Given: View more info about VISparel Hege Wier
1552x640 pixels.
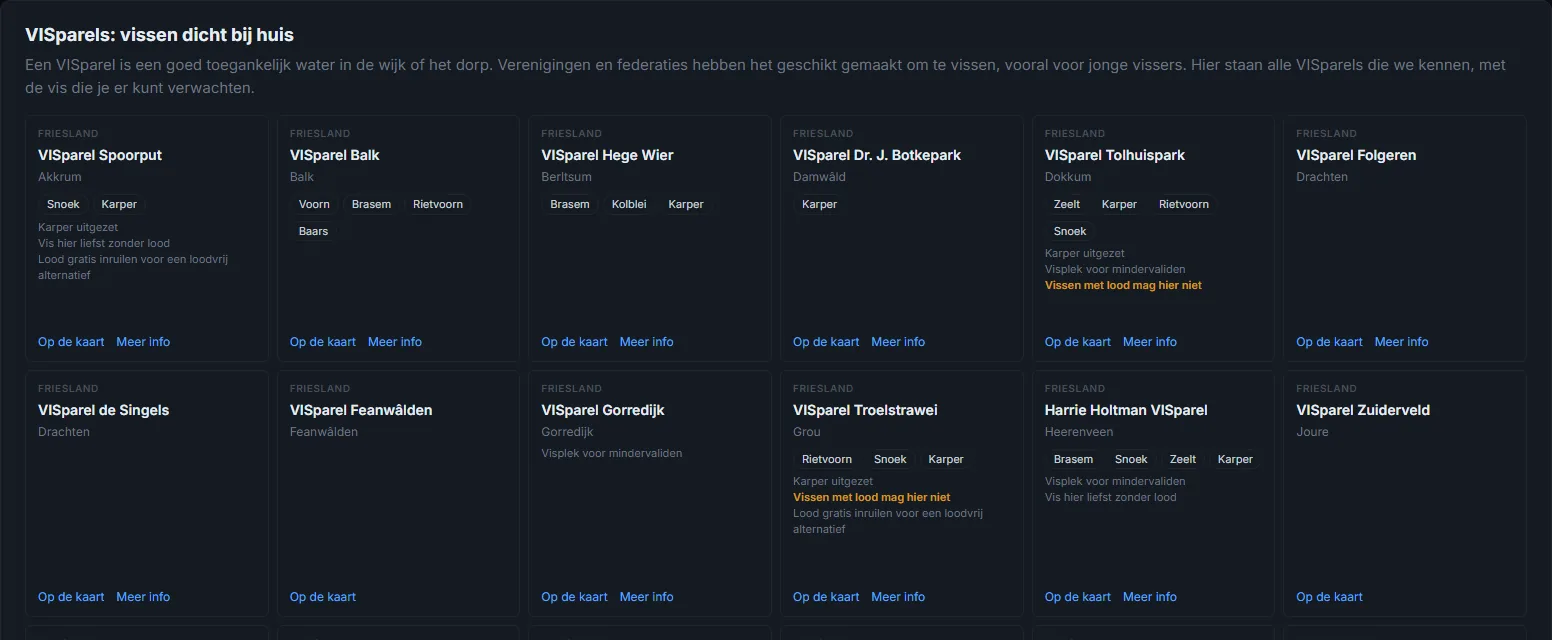Looking at the screenshot, I should coord(647,342).
